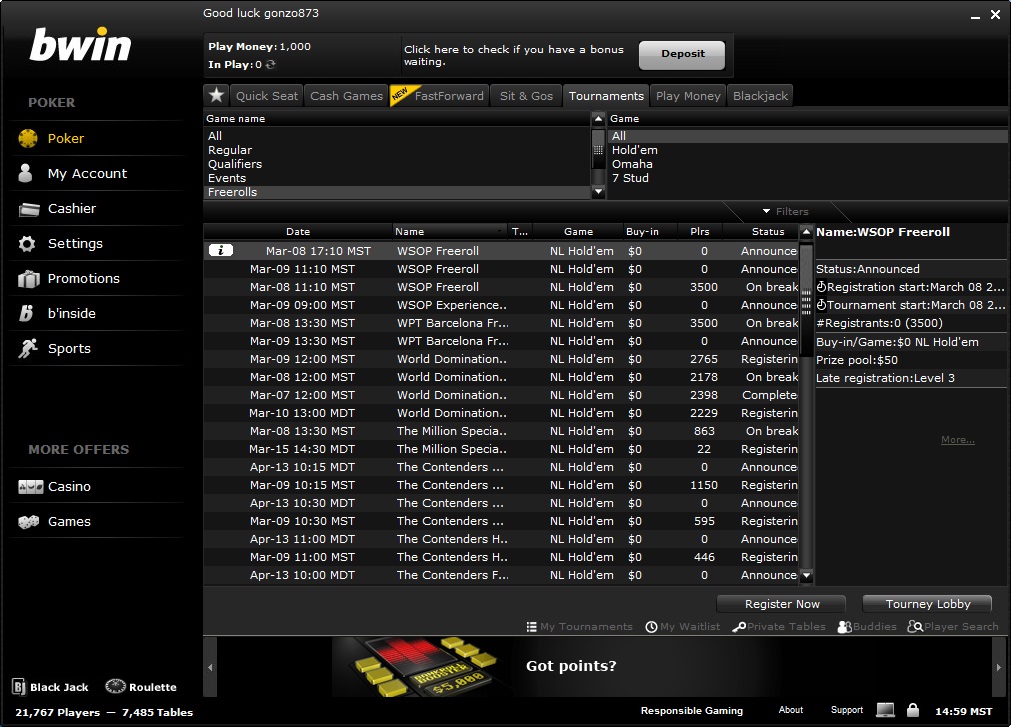Click the Cashier wallet icon
The height and width of the screenshot is (727, 1011).
tap(29, 209)
